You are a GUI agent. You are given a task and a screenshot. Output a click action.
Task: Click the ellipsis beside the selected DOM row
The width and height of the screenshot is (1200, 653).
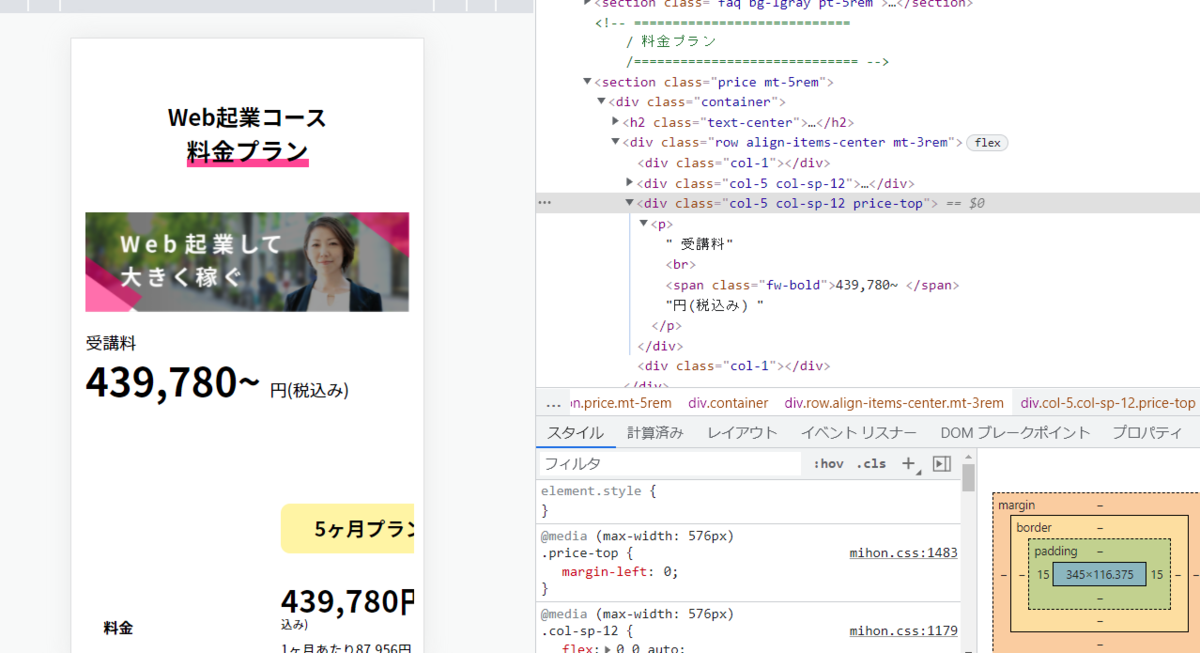[x=545, y=202]
